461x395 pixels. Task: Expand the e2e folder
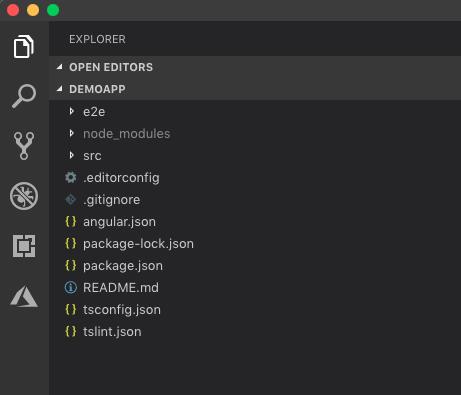255,111
